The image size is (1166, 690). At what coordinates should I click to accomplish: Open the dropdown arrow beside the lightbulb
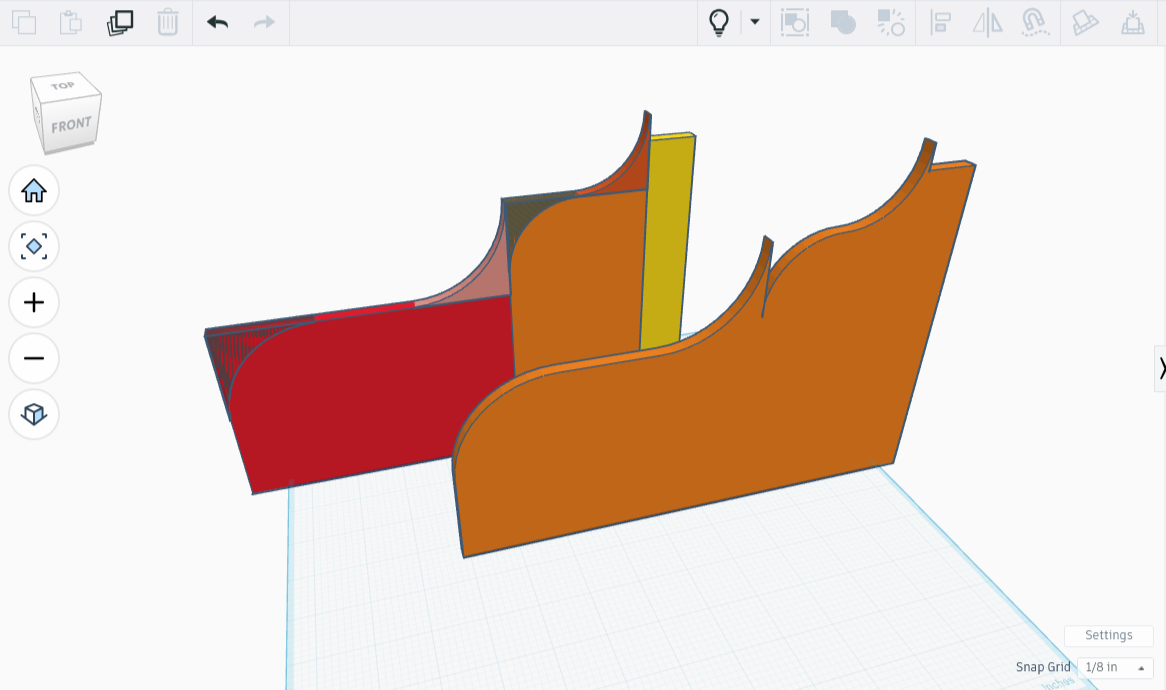coord(755,22)
